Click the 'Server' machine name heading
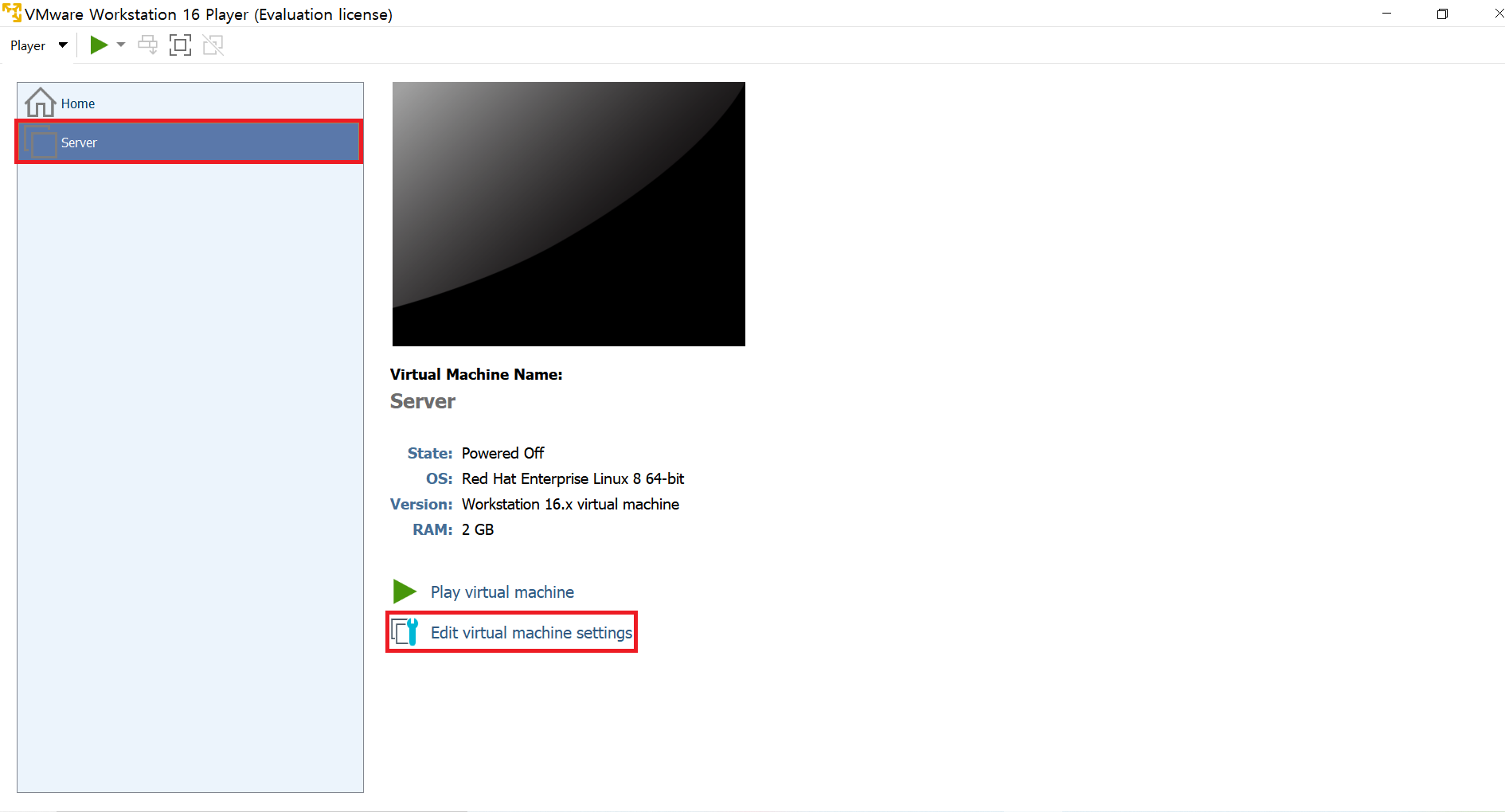Screen dimensions: 1505x812 click(x=423, y=401)
